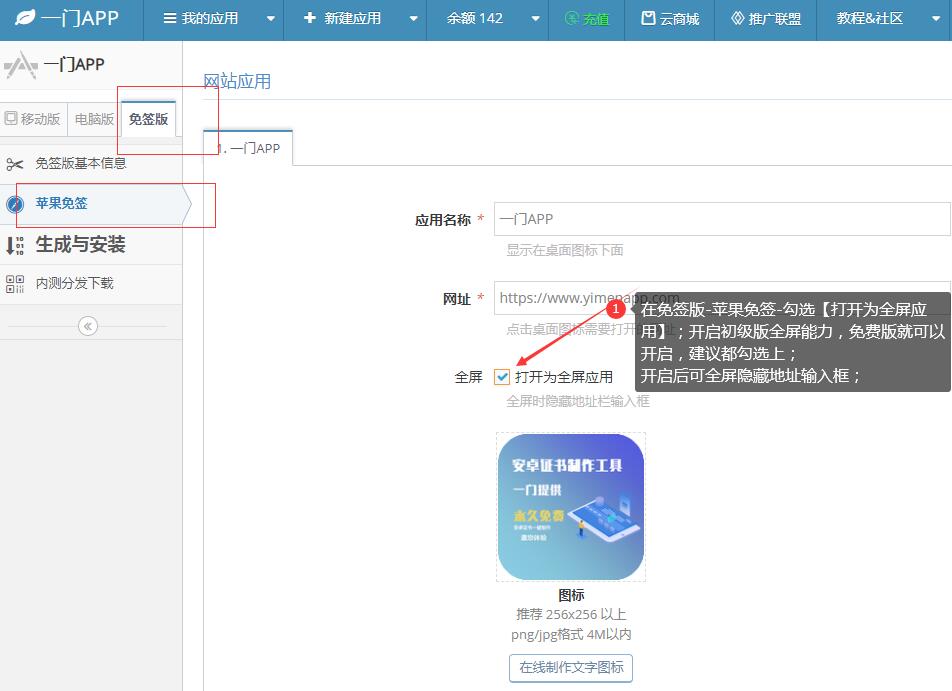
Task: Click the 推广联盟 diamond icon
Action: [738, 18]
